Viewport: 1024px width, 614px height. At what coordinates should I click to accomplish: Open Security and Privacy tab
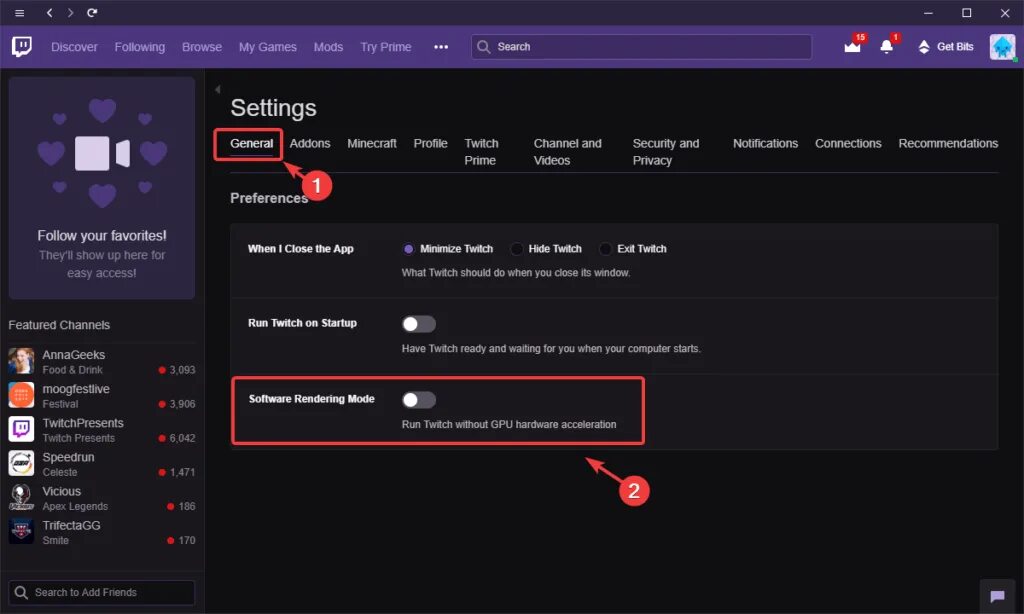665,152
